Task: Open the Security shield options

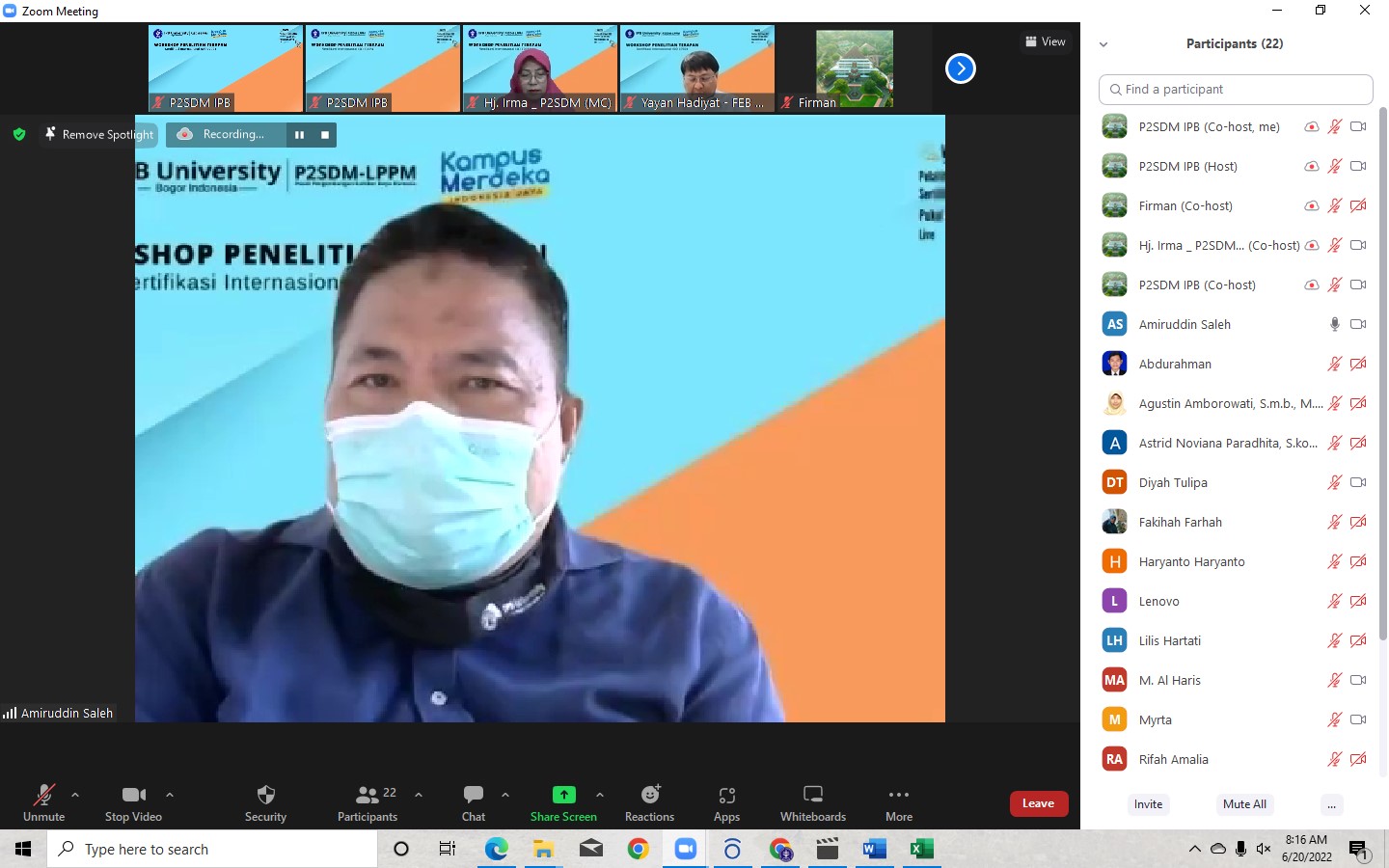Action: (x=265, y=802)
